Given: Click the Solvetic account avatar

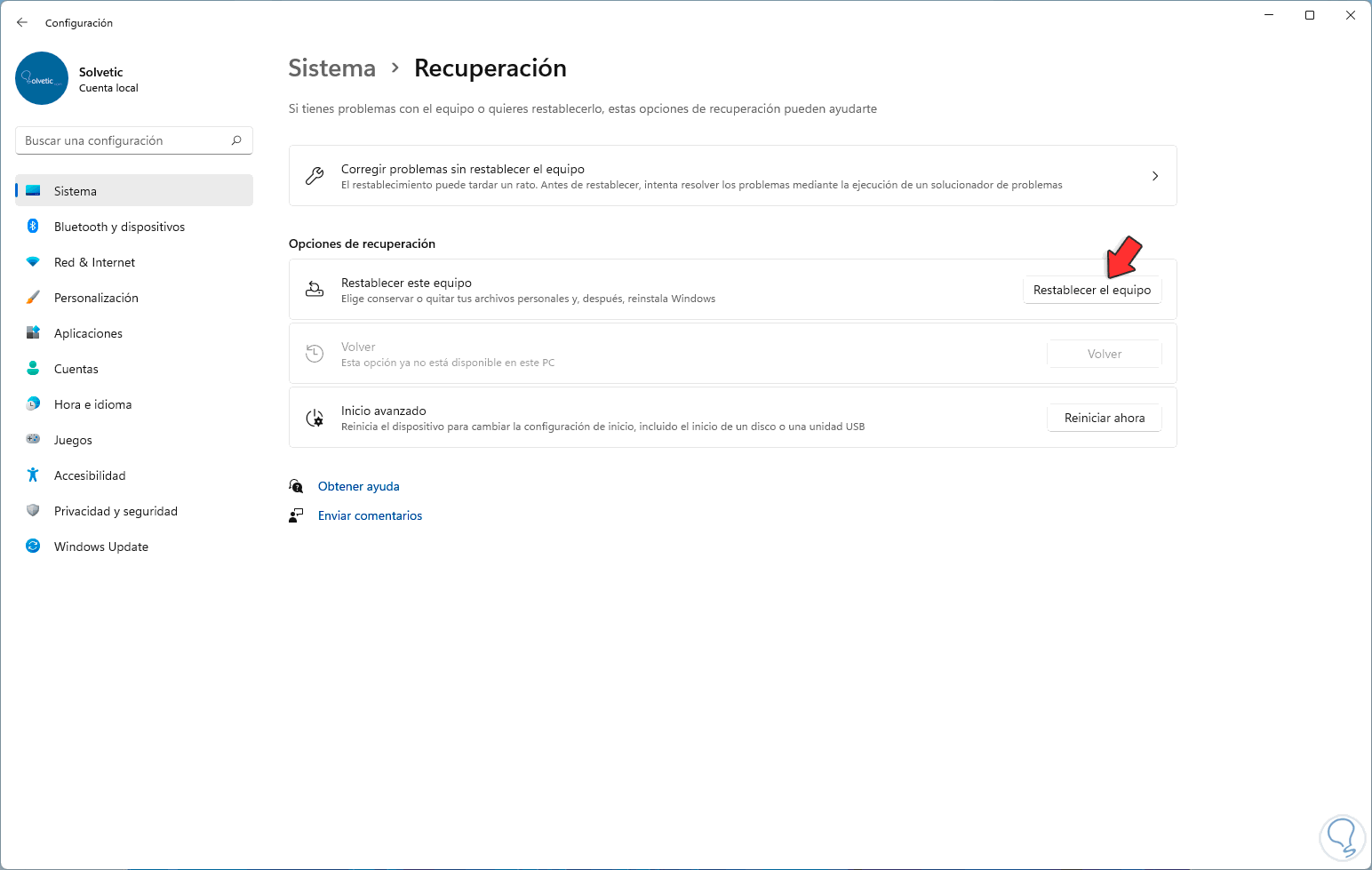Looking at the screenshot, I should [42, 78].
